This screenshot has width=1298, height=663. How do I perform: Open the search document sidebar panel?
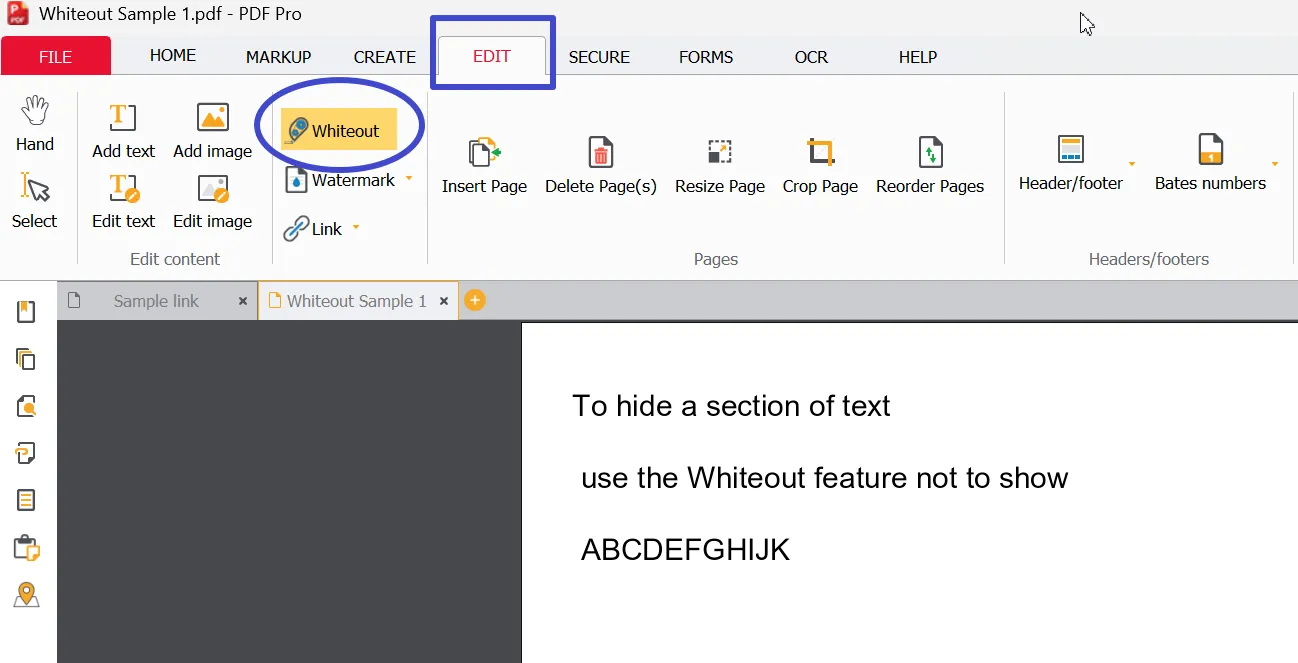26,406
